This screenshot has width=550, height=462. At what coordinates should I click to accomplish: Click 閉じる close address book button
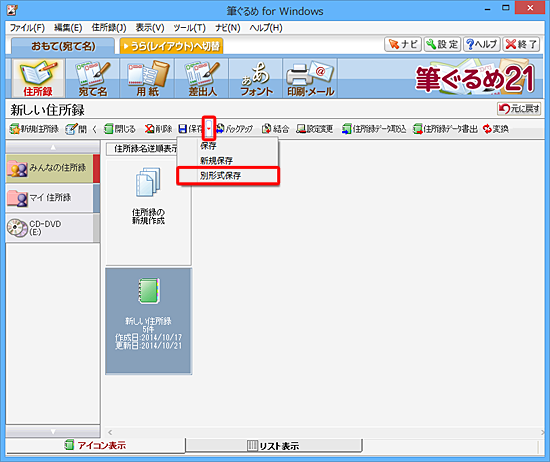click(x=120, y=129)
